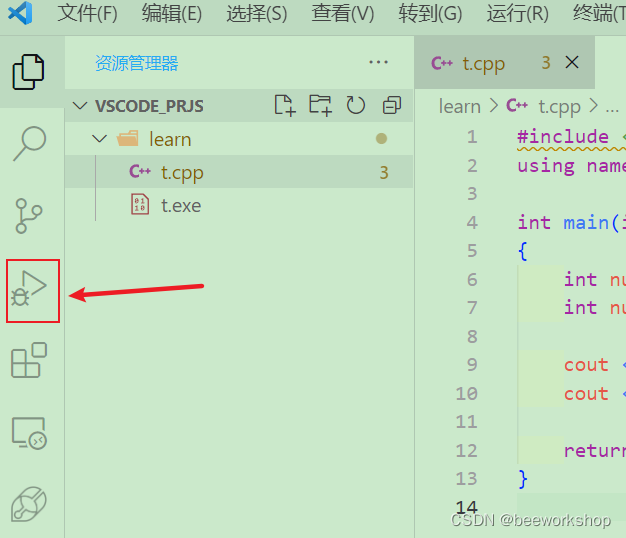The height and width of the screenshot is (538, 626).
Task: Click the cout keyword on line 9
Action: [x=586, y=365]
